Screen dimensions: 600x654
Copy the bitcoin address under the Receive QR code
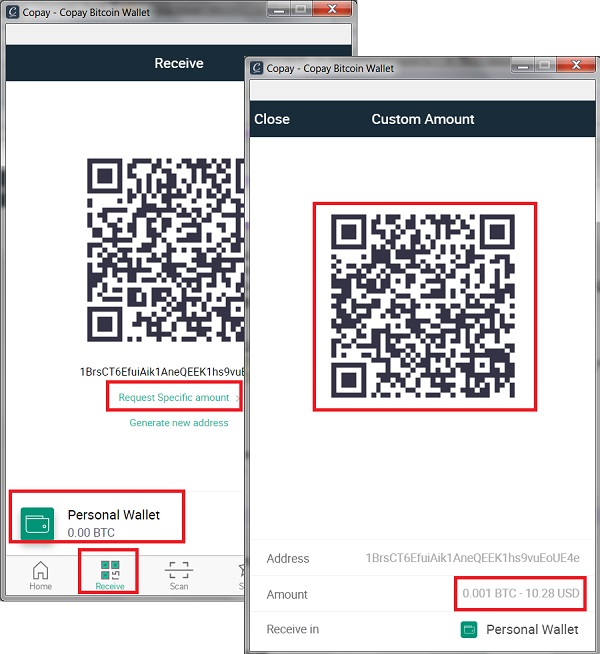[x=162, y=372]
